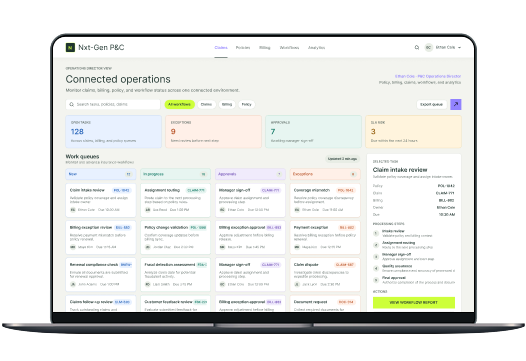526x361 pixels.
Task: Click avatar on Policy change validation card
Action: tap(147, 247)
